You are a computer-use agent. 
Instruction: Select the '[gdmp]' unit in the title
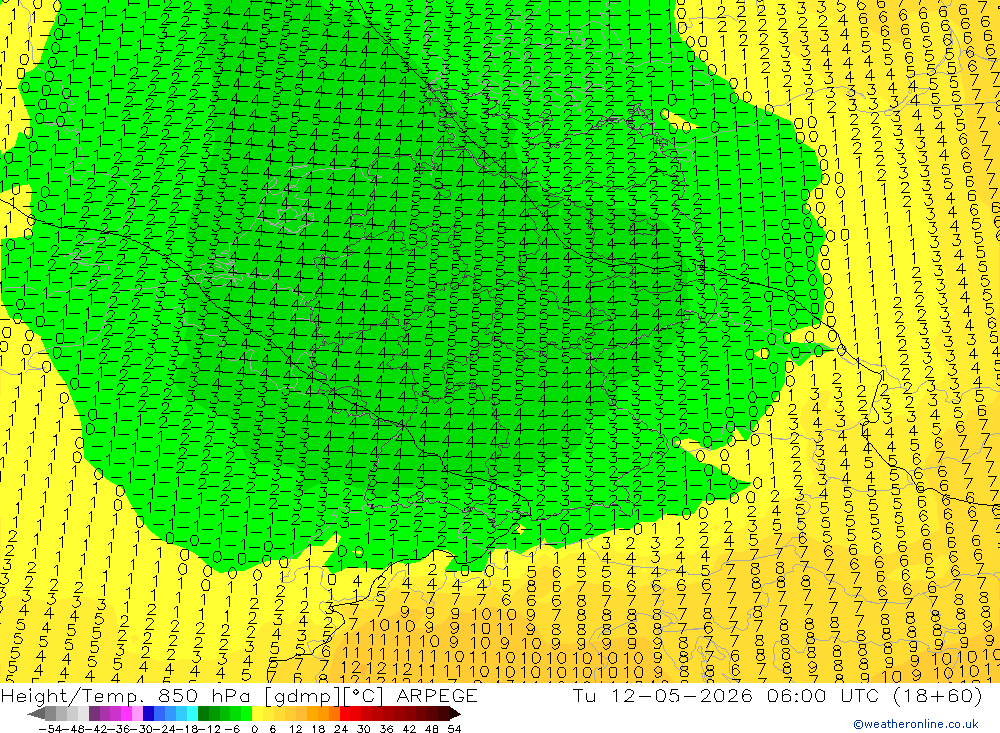[302, 695]
